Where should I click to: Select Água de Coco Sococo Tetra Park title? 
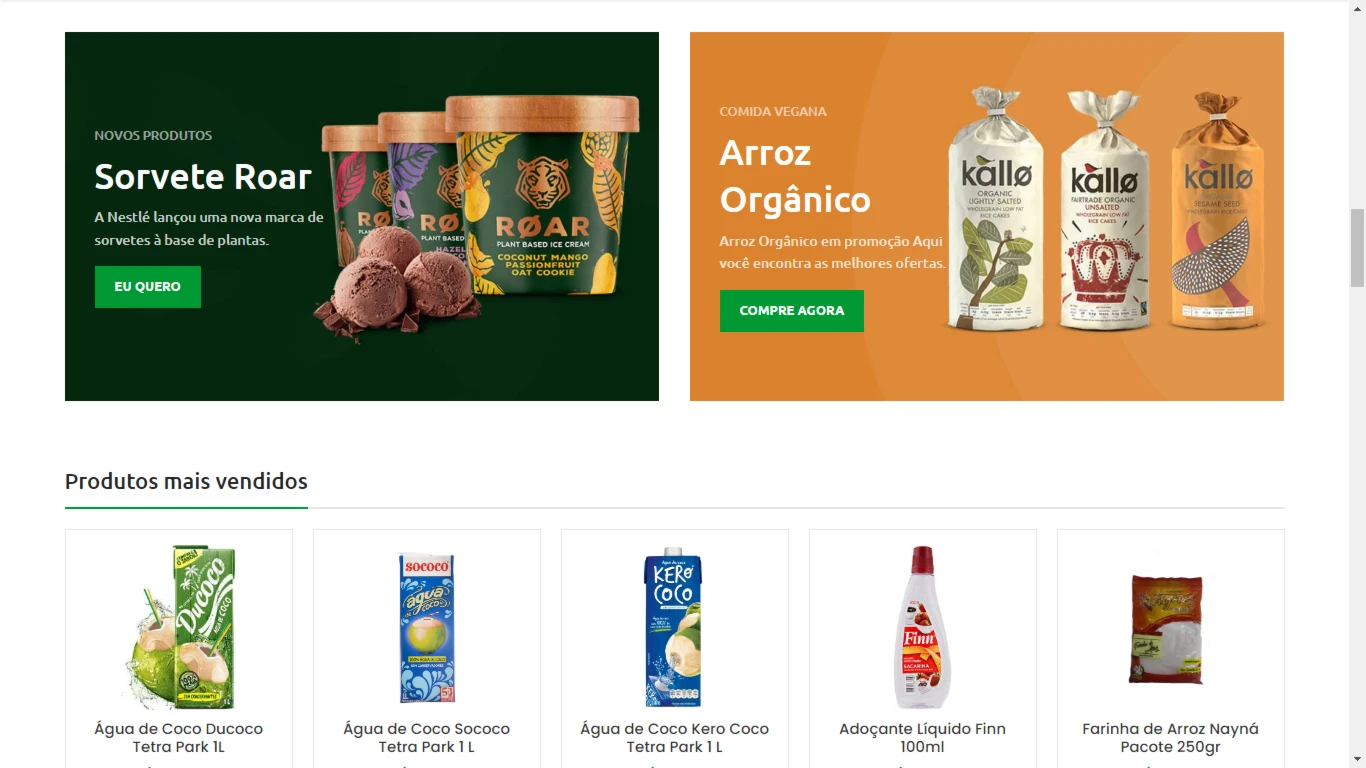click(x=427, y=738)
